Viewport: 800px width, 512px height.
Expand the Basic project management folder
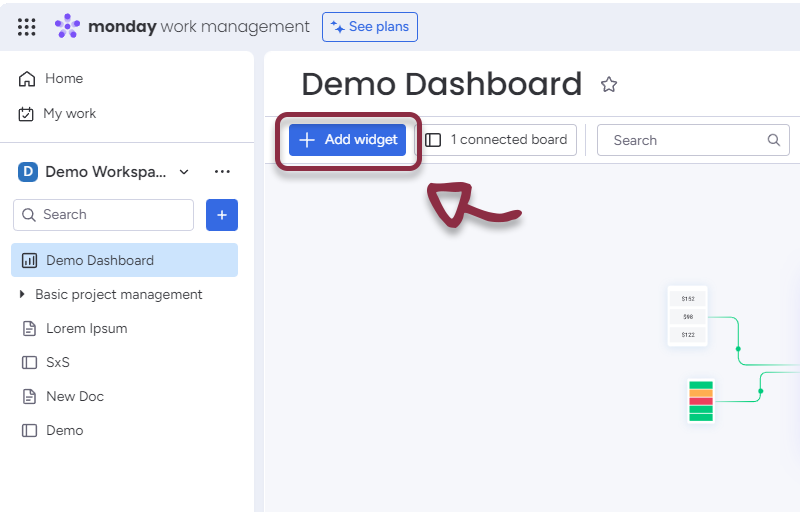click(x=23, y=294)
